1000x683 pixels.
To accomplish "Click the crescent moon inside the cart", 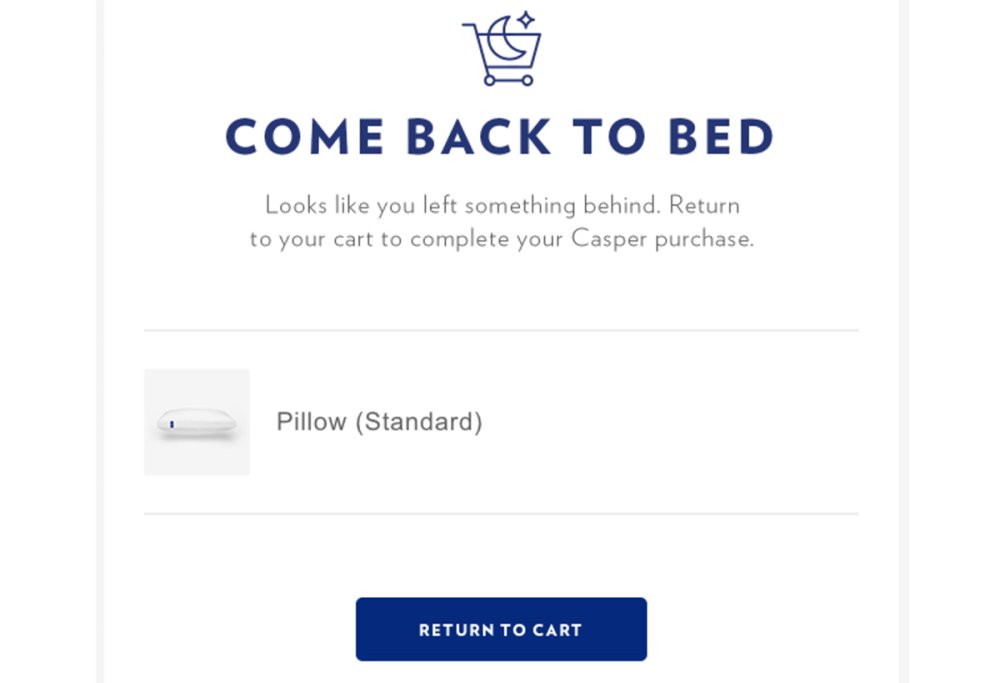I will (506, 39).
